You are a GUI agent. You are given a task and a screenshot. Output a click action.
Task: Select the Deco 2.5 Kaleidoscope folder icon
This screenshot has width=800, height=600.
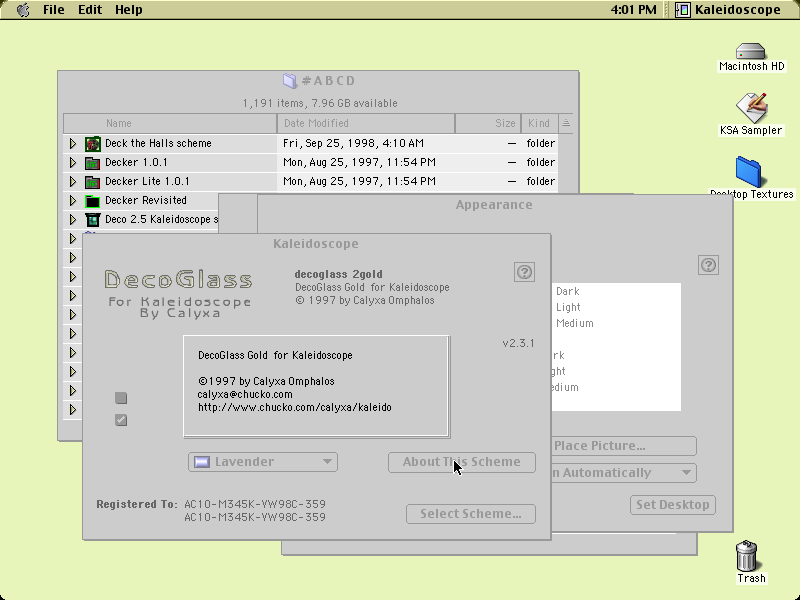tap(92, 219)
